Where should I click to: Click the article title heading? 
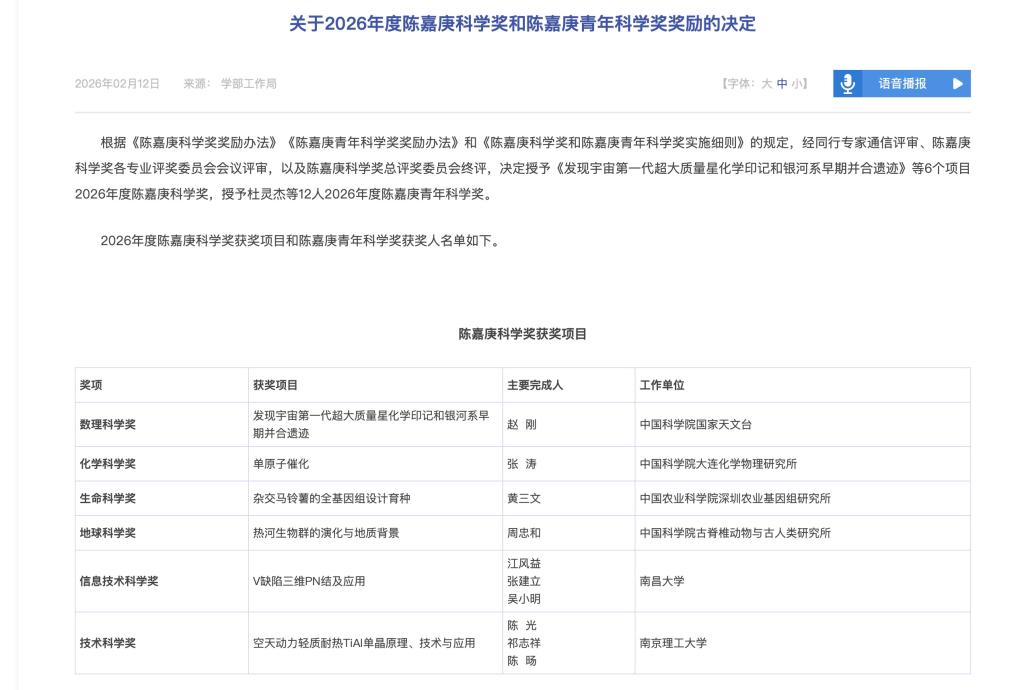(522, 24)
